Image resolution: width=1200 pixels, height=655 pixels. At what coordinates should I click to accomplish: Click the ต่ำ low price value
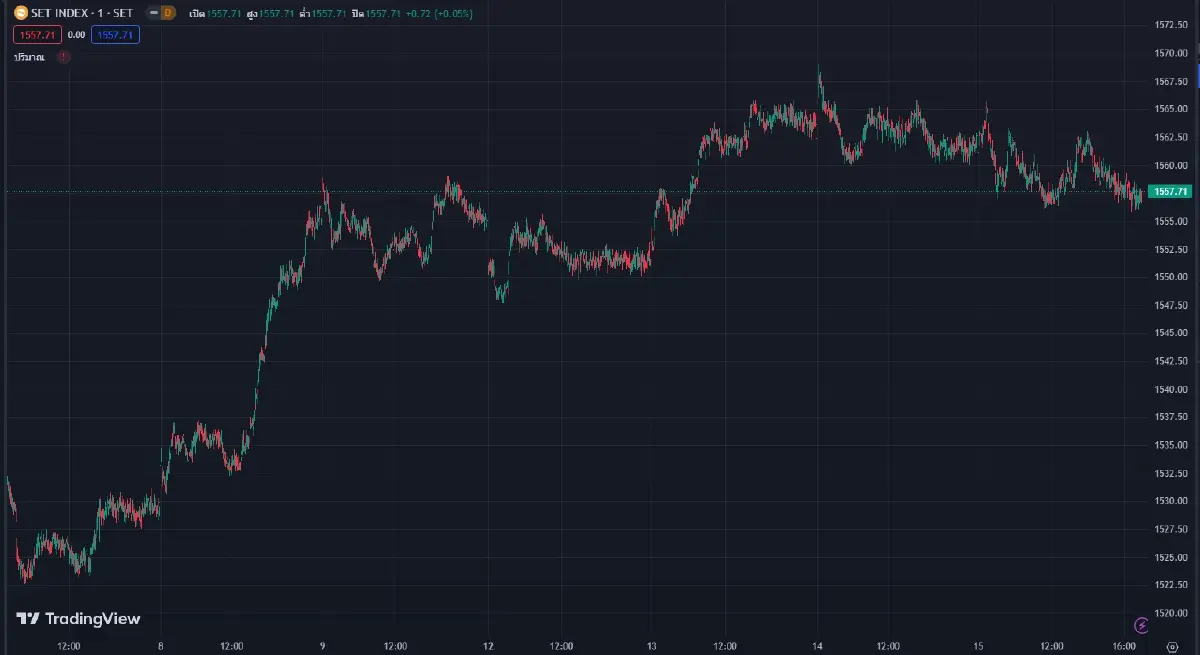click(x=328, y=14)
